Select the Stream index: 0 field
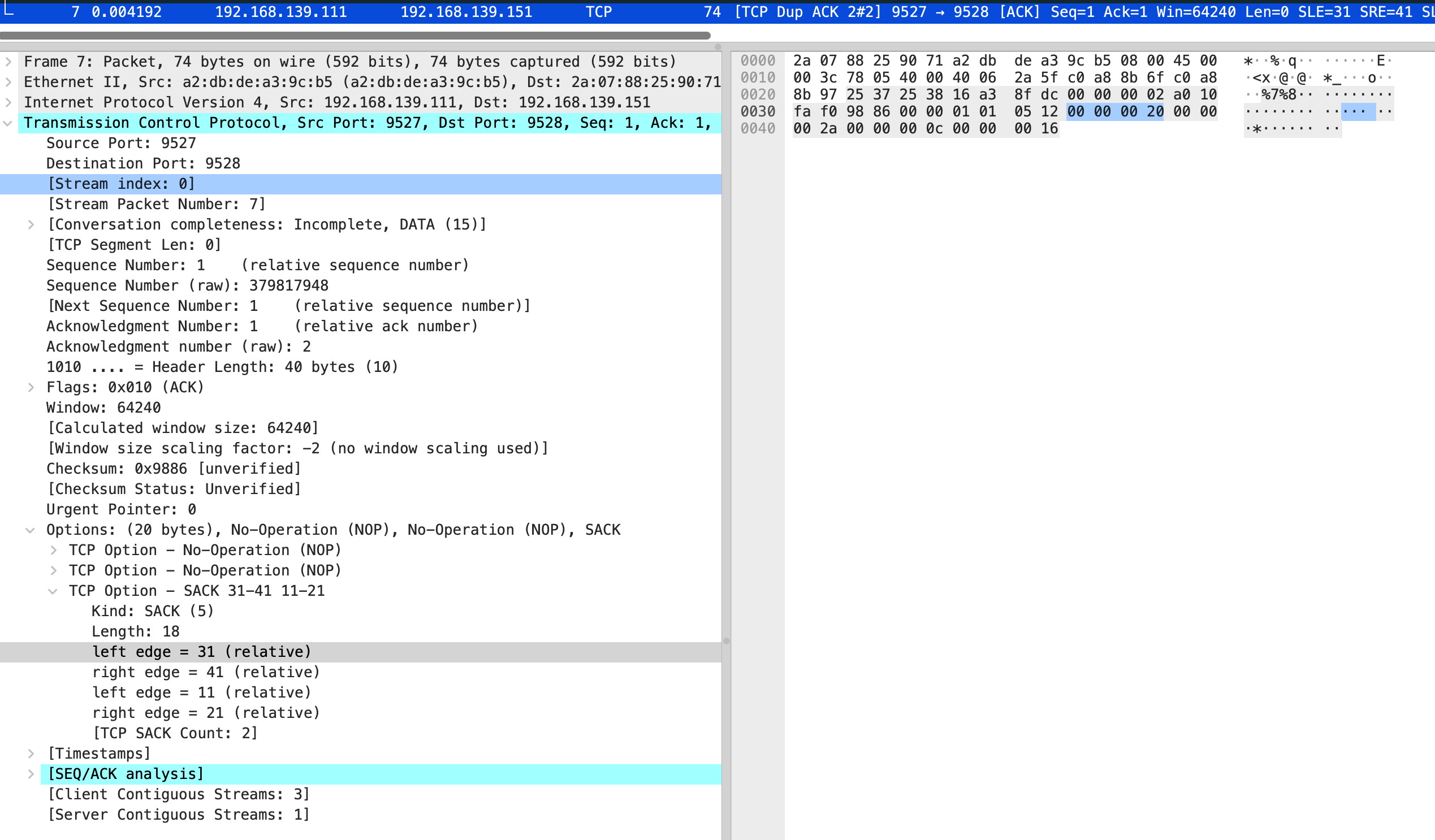Viewport: 1435px width, 840px height. click(x=122, y=184)
